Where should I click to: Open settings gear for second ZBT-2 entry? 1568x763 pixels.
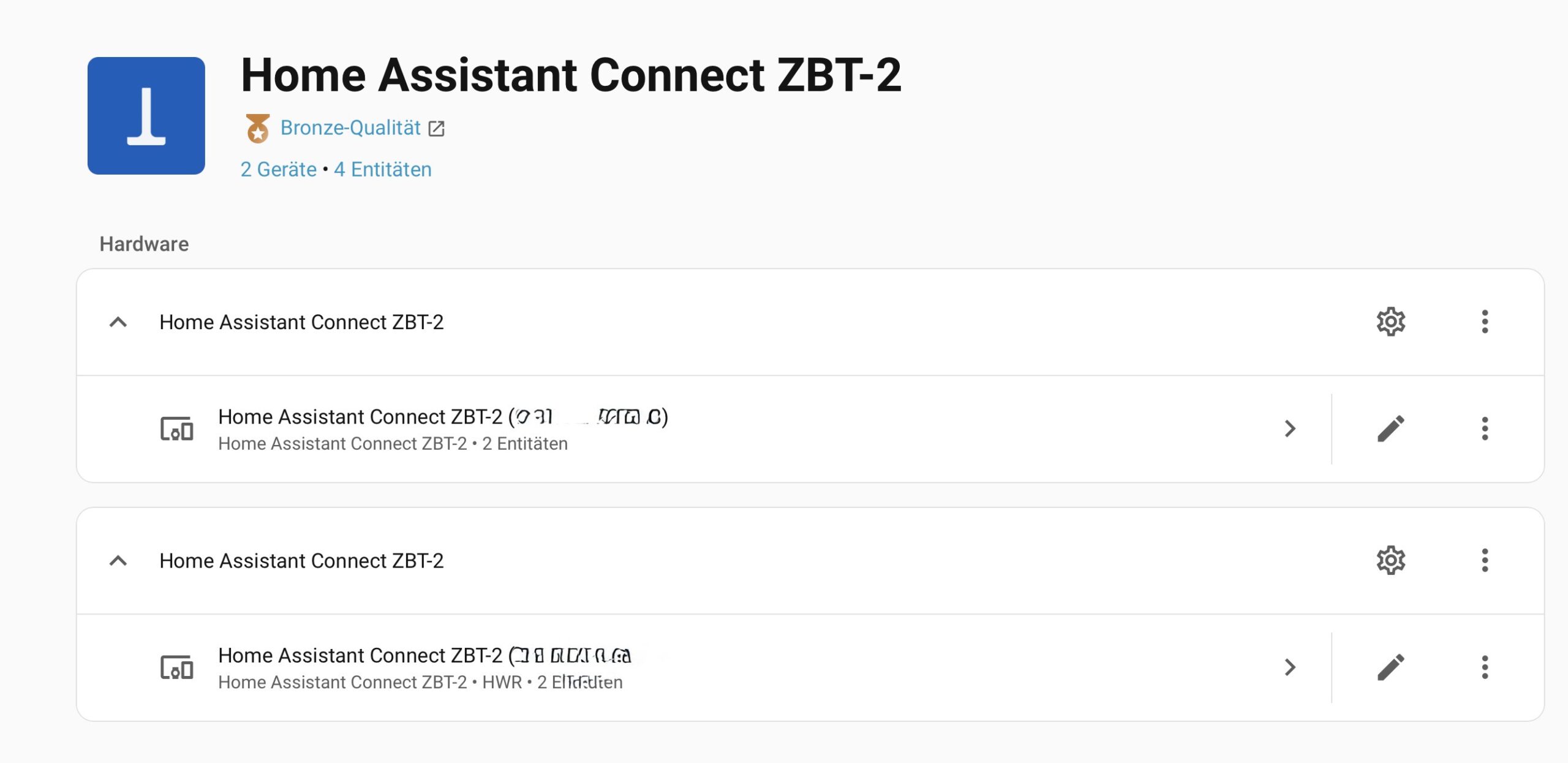coord(1390,560)
